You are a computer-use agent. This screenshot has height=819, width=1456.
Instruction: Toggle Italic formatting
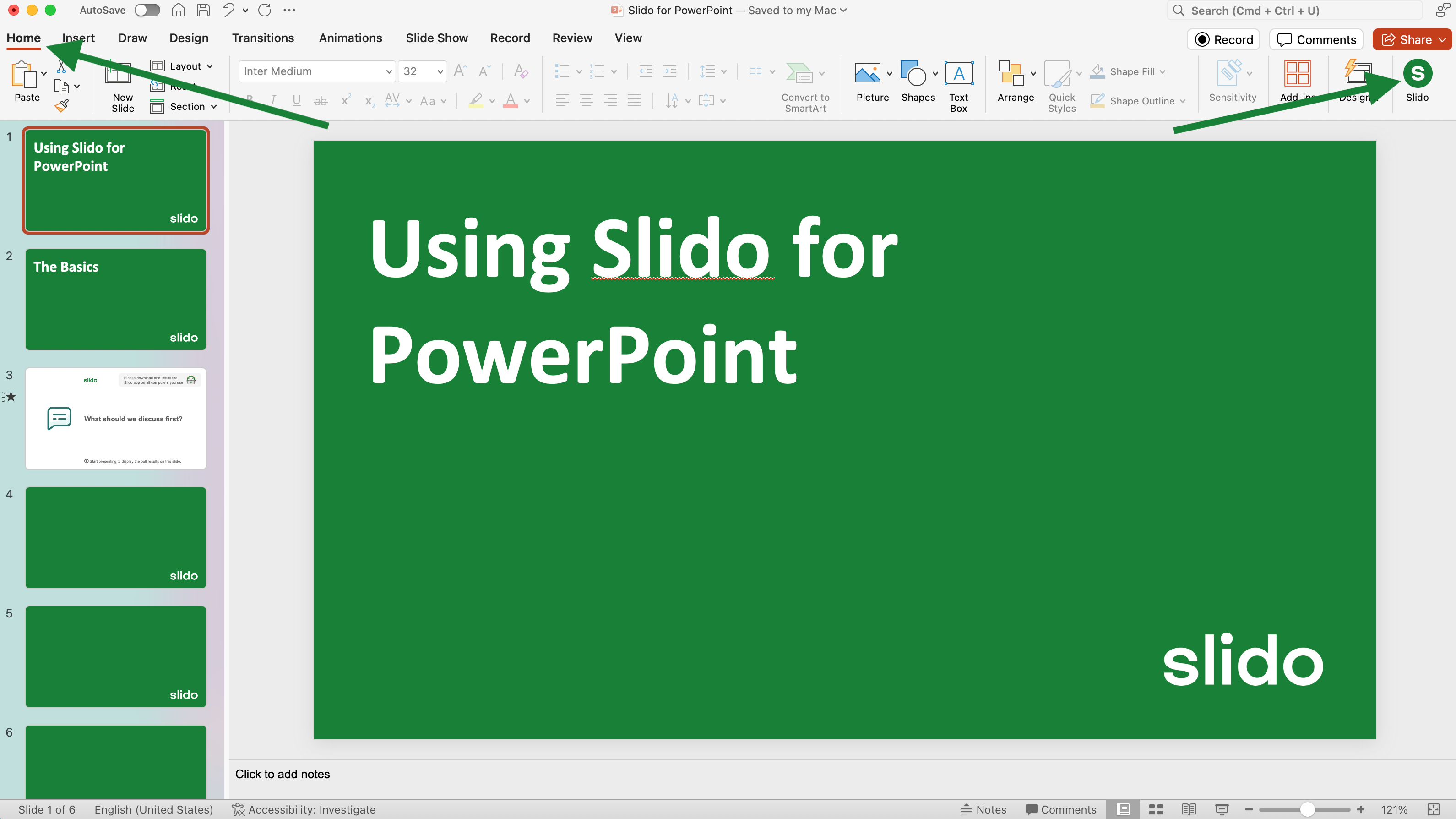point(273,101)
